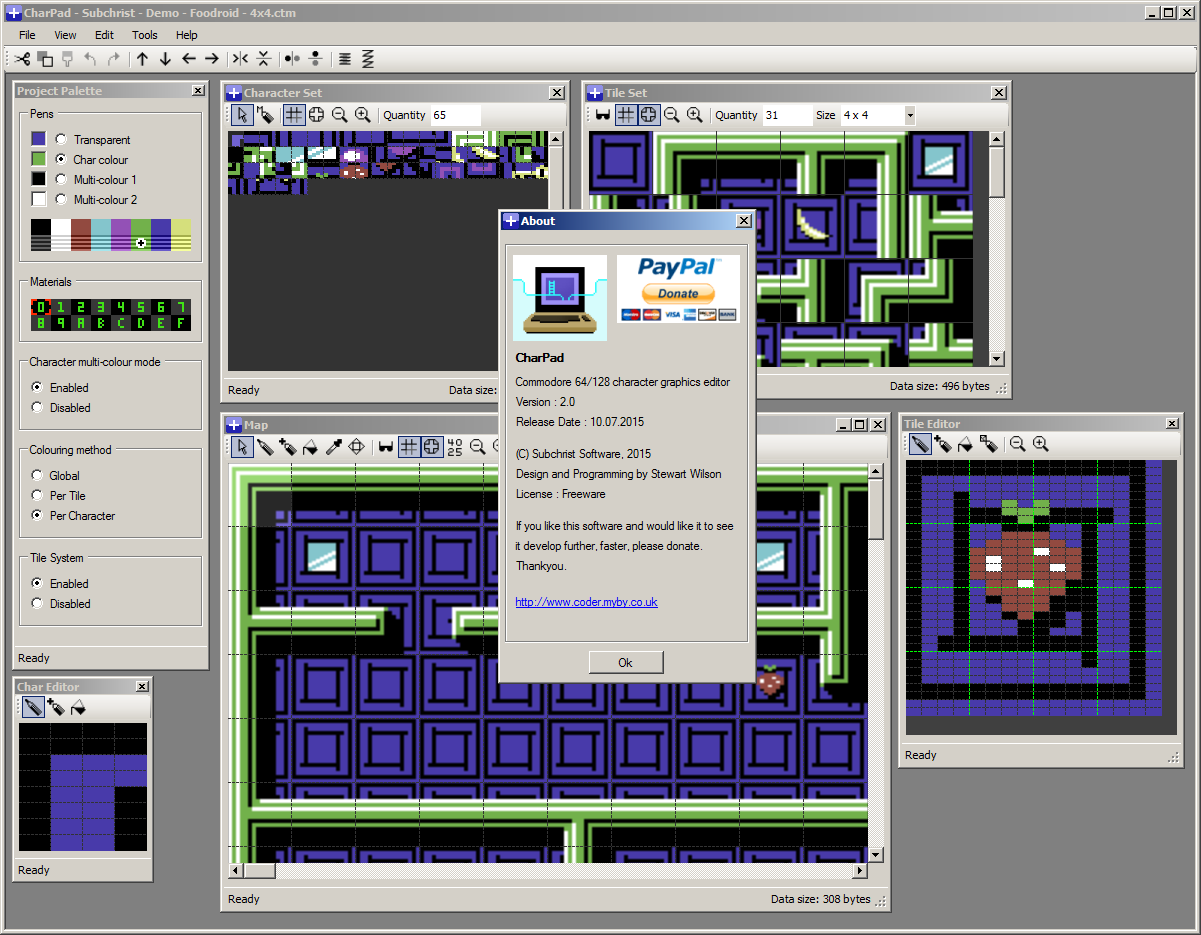1201x935 pixels.
Task: Click the Cut scissors icon in main toolbar
Action: (22, 59)
